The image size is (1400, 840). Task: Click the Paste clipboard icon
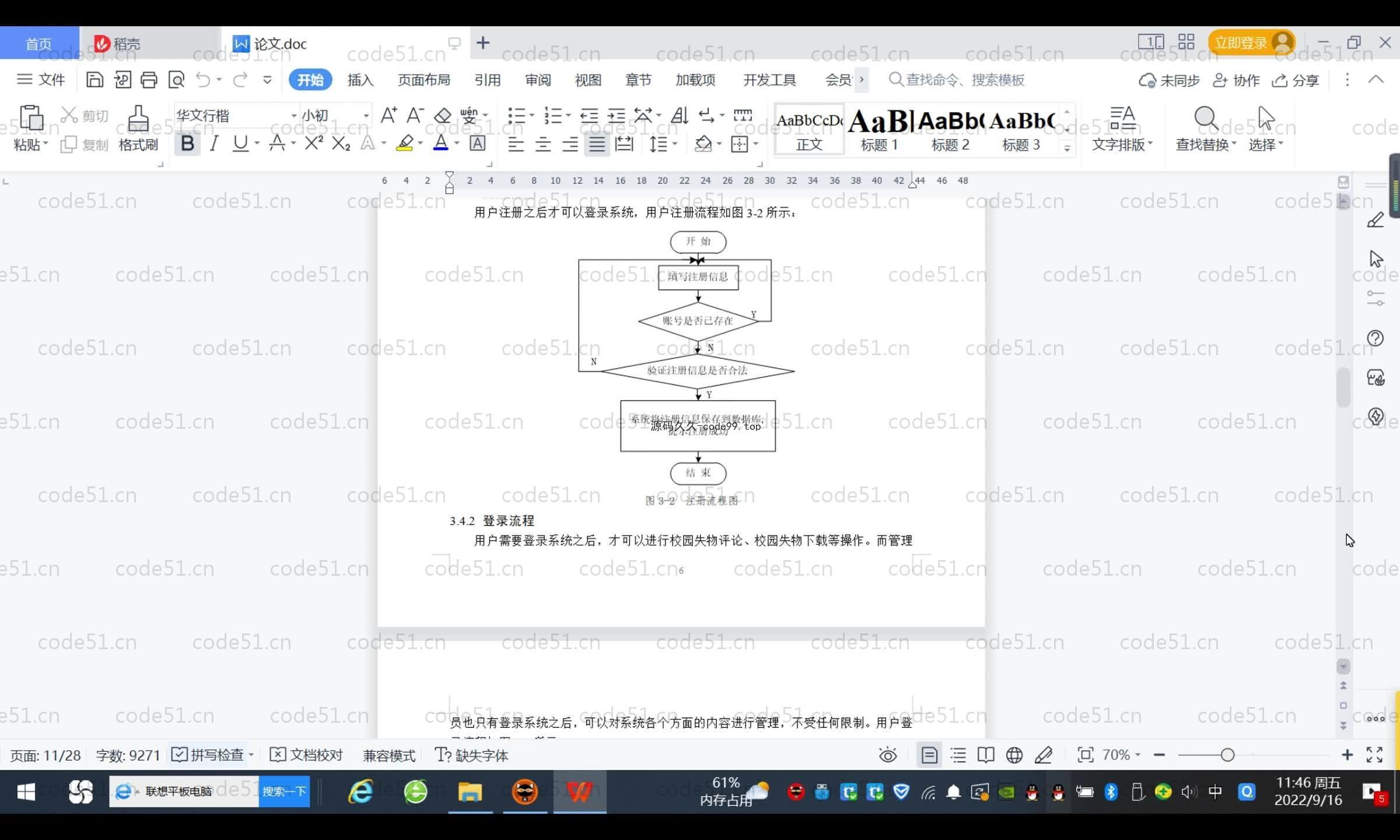[31, 118]
